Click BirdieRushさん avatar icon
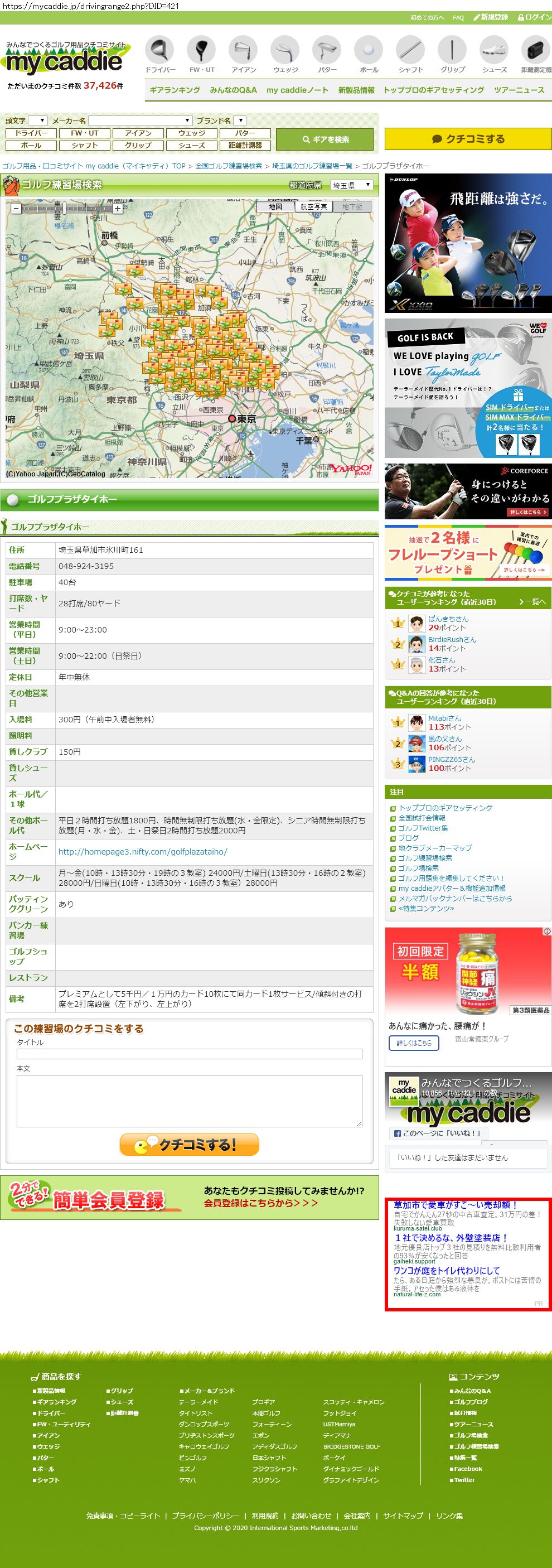 (x=417, y=644)
